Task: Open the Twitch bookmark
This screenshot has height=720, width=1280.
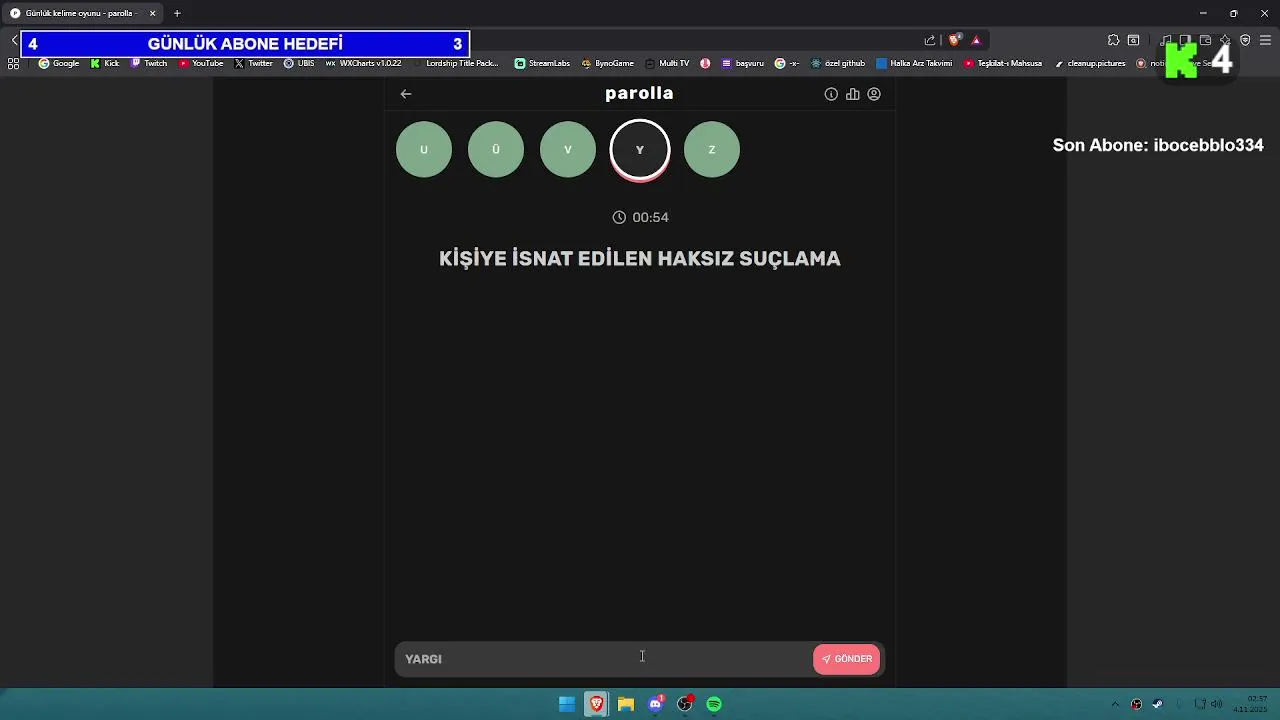Action: pos(149,63)
